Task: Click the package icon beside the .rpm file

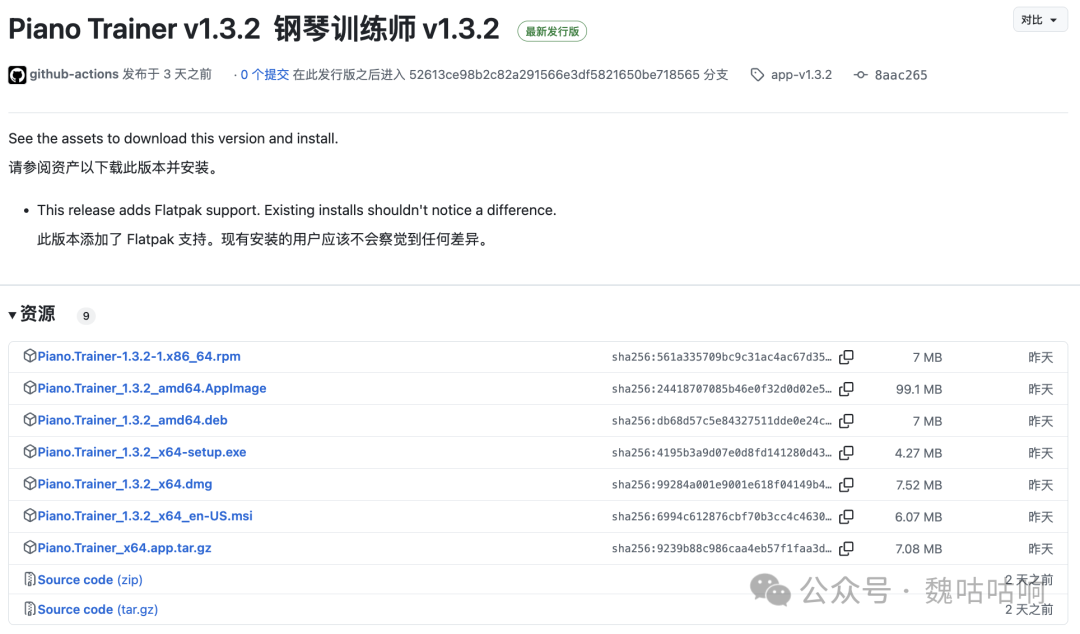Action: pyautogui.click(x=30, y=356)
